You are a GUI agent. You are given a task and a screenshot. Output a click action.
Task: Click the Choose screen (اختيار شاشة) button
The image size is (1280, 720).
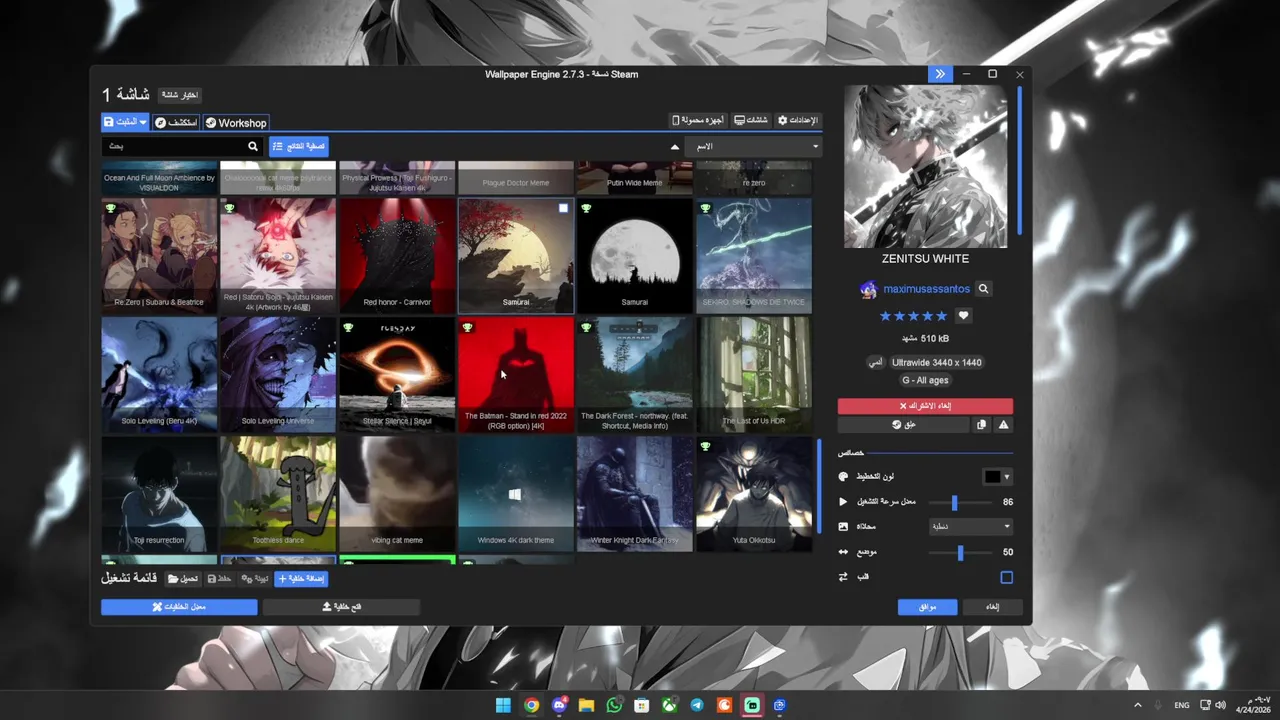pos(179,95)
